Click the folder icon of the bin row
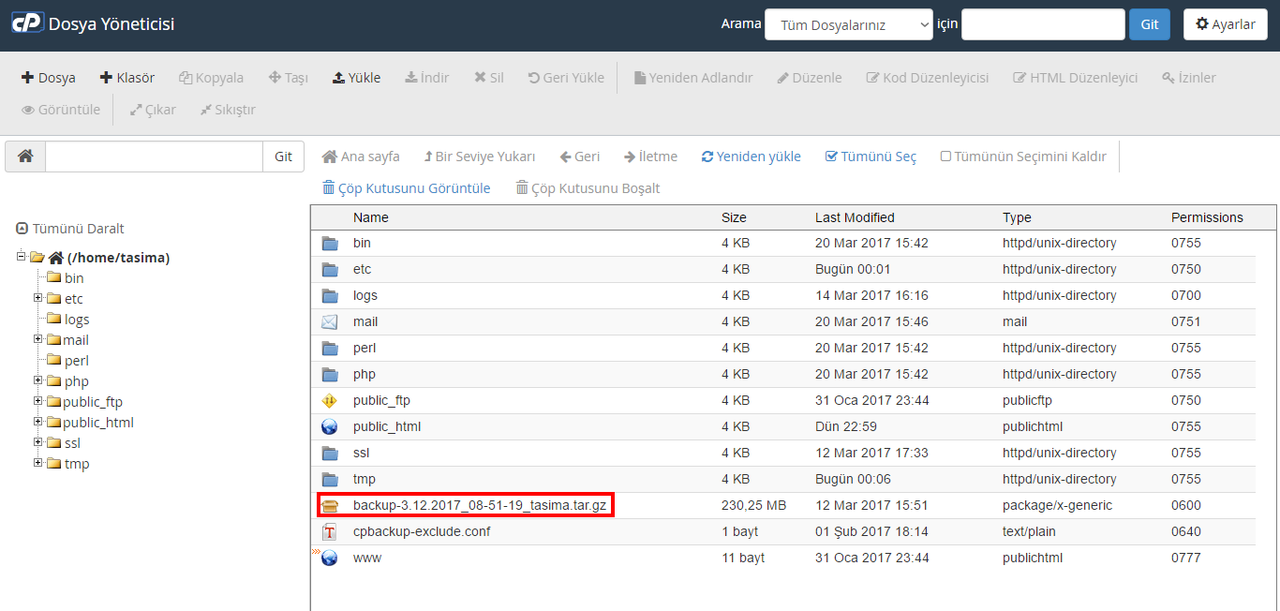The image size is (1280, 611). (x=330, y=243)
